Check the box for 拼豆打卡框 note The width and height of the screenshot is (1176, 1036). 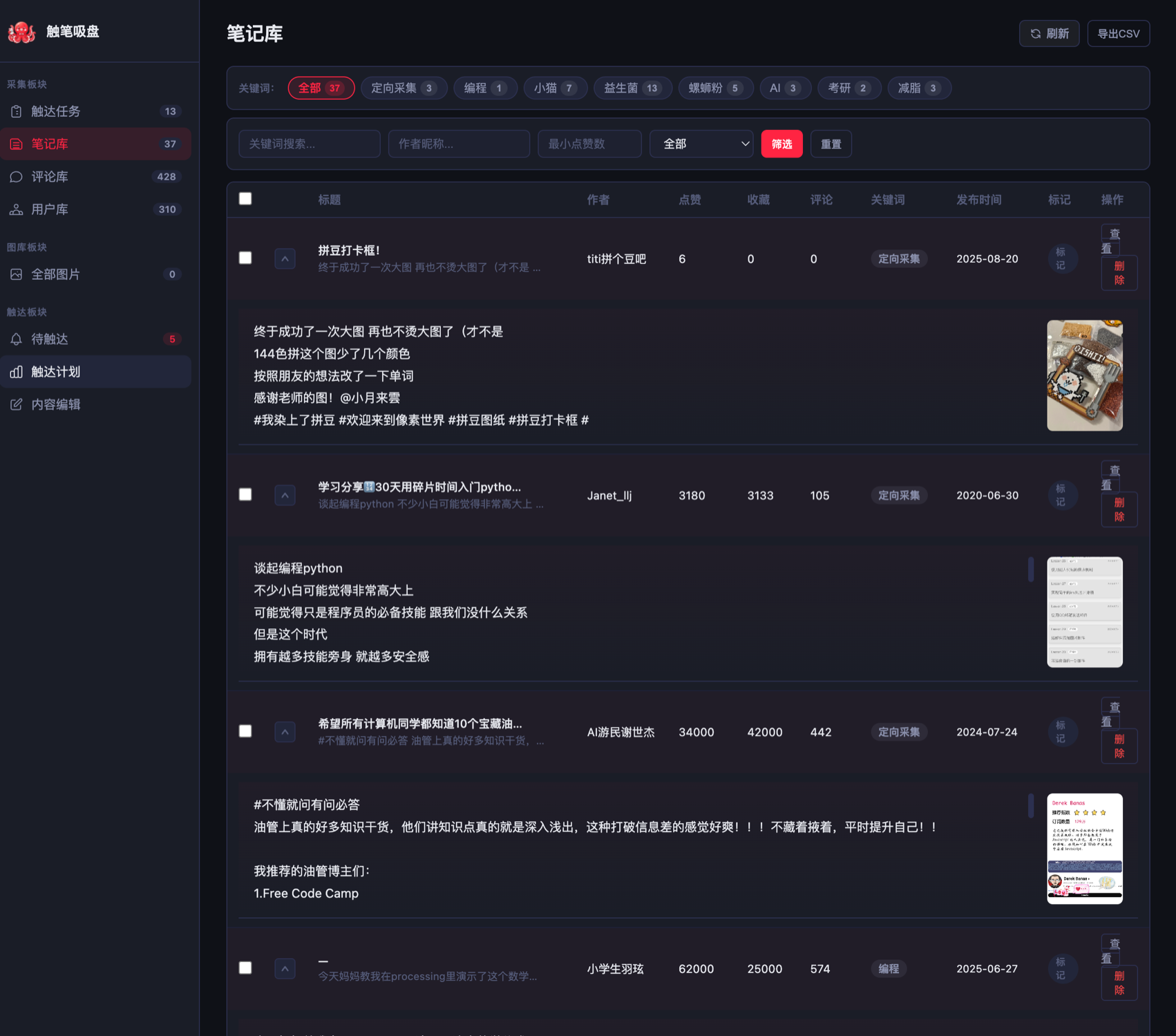tap(245, 258)
